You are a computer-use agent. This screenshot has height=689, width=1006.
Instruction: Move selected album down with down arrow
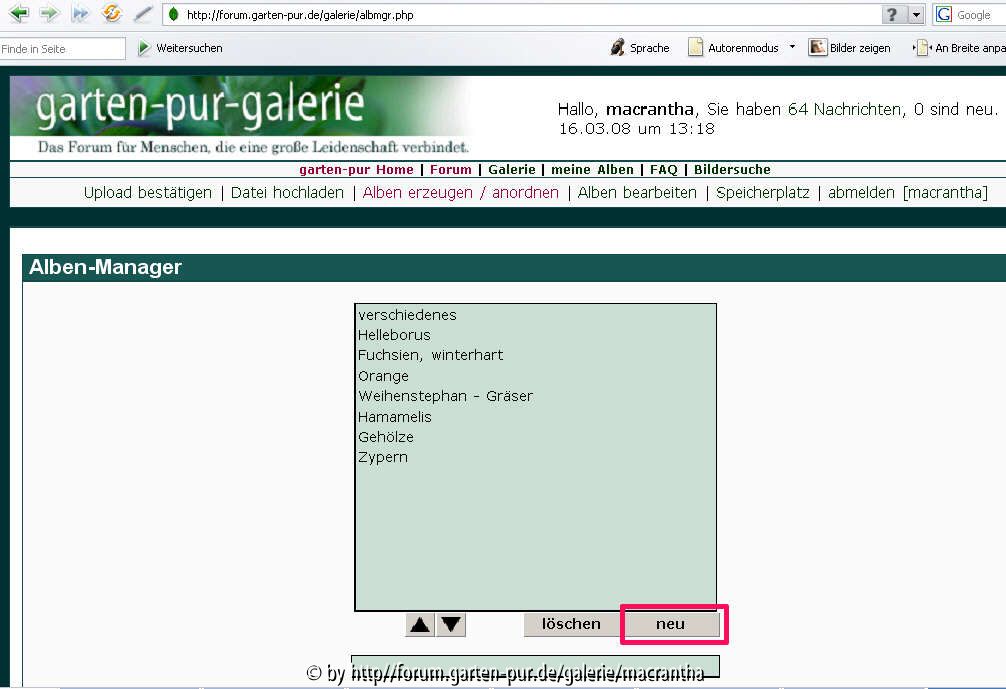coord(452,625)
